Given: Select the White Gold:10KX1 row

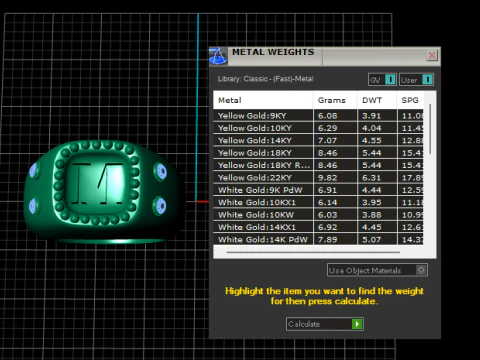Looking at the screenshot, I should point(318,202).
